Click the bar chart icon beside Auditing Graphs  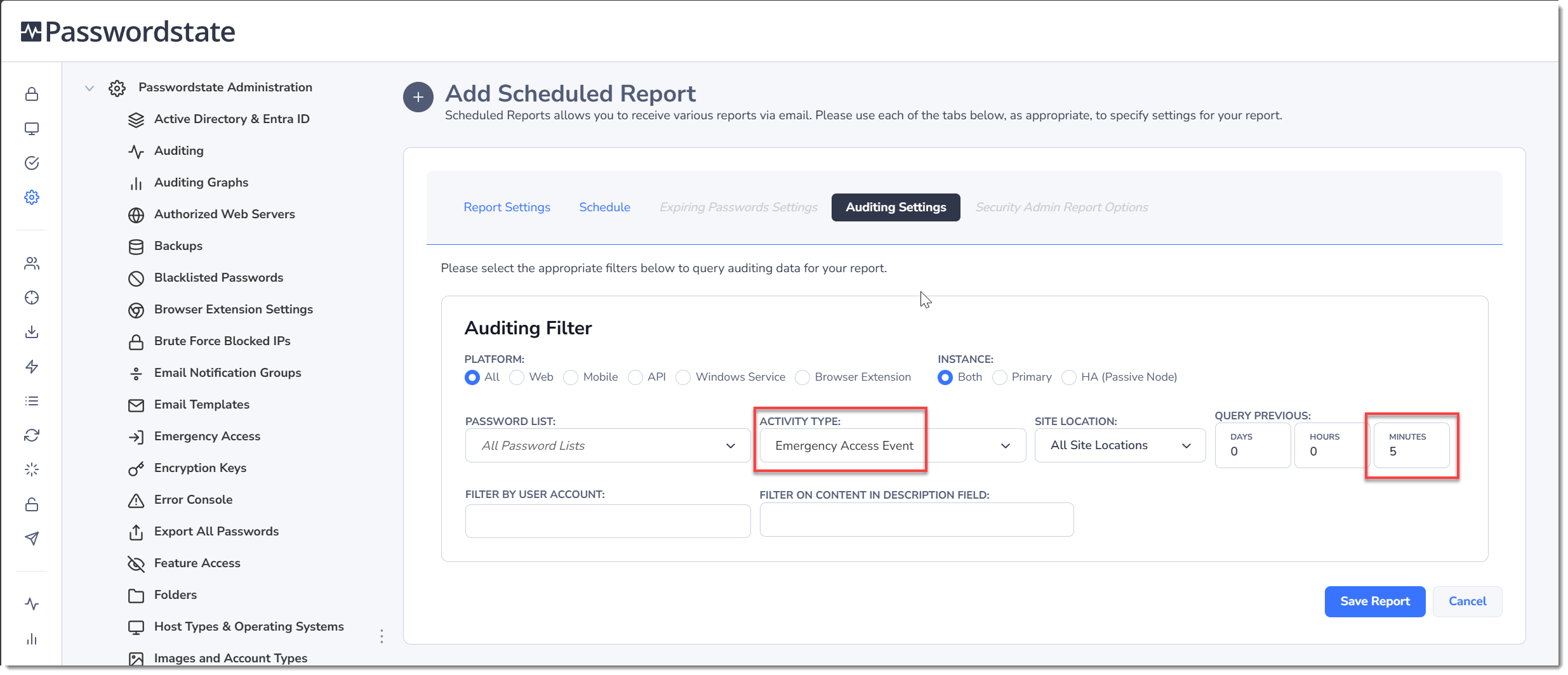[x=136, y=183]
